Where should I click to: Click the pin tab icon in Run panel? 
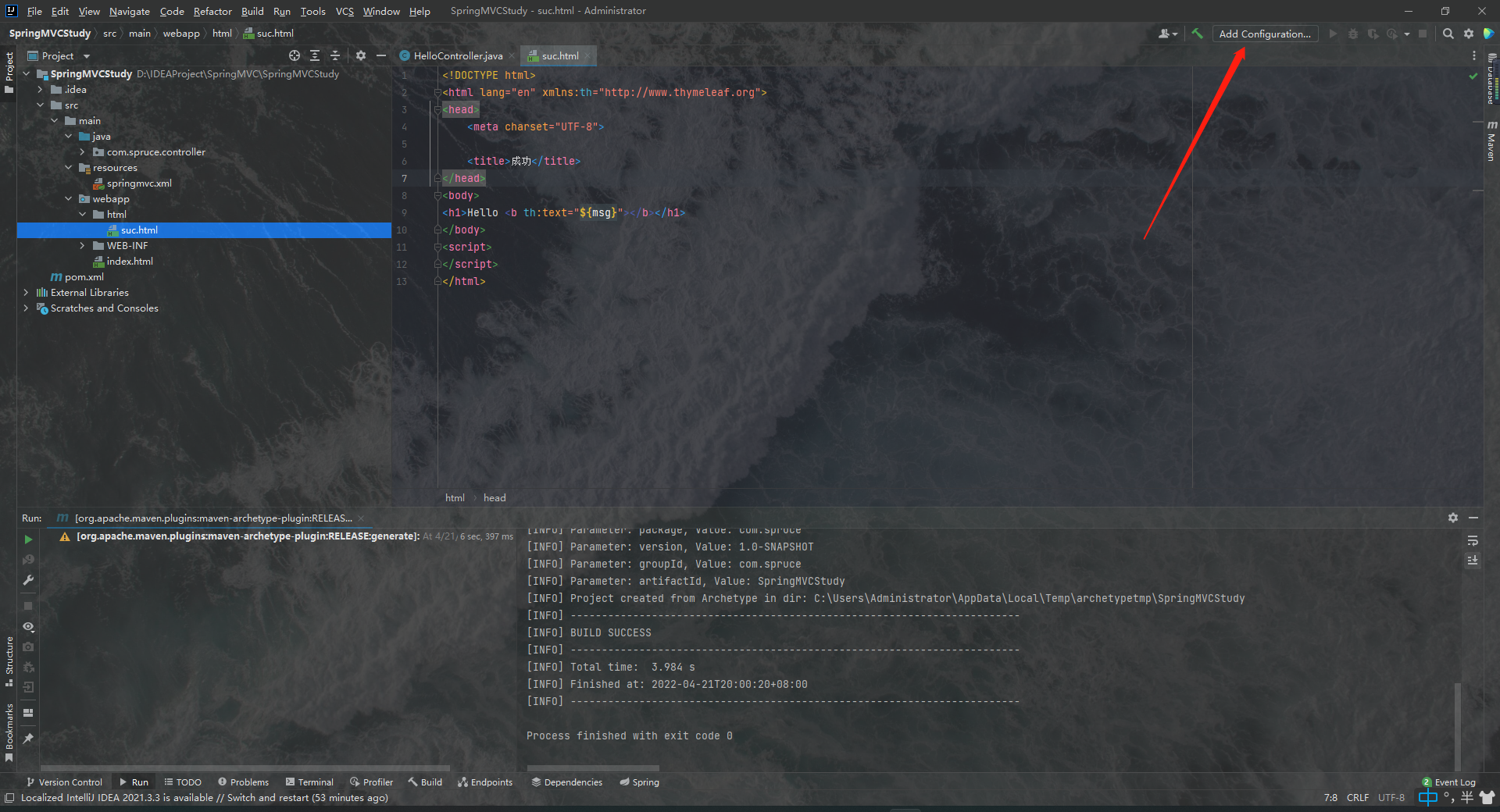pyautogui.click(x=28, y=738)
